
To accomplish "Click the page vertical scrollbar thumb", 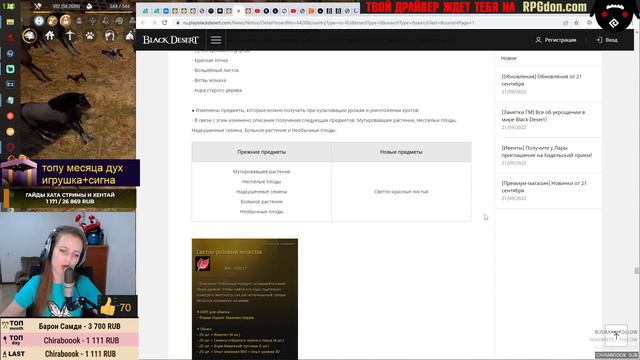I will (x=636, y=271).
